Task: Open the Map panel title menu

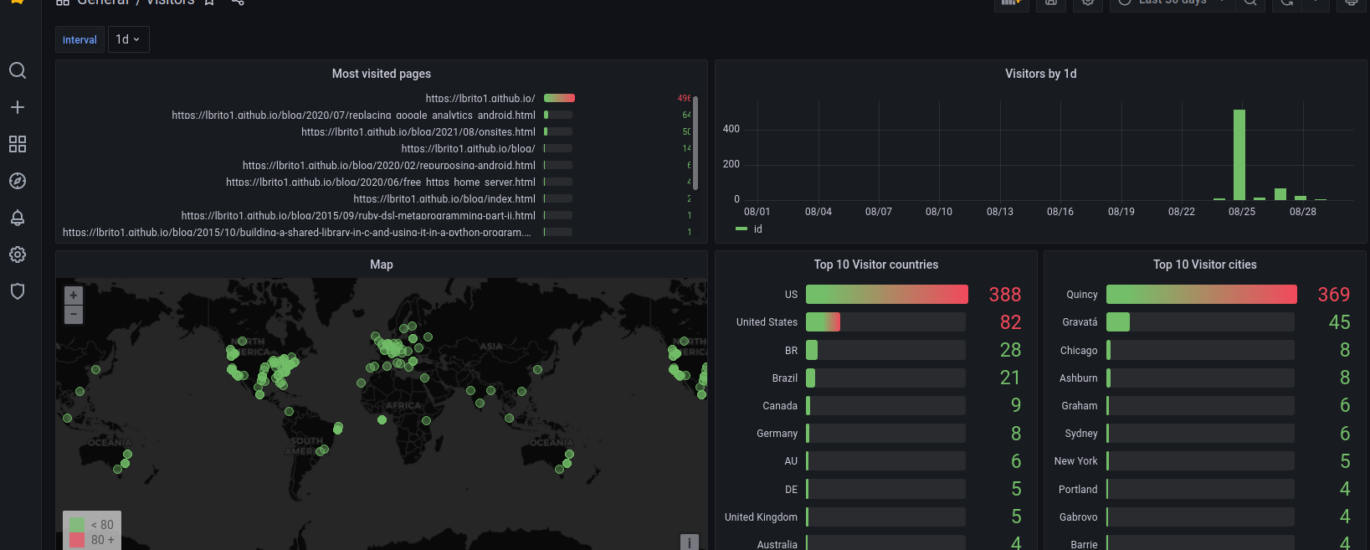Action: tap(381, 264)
